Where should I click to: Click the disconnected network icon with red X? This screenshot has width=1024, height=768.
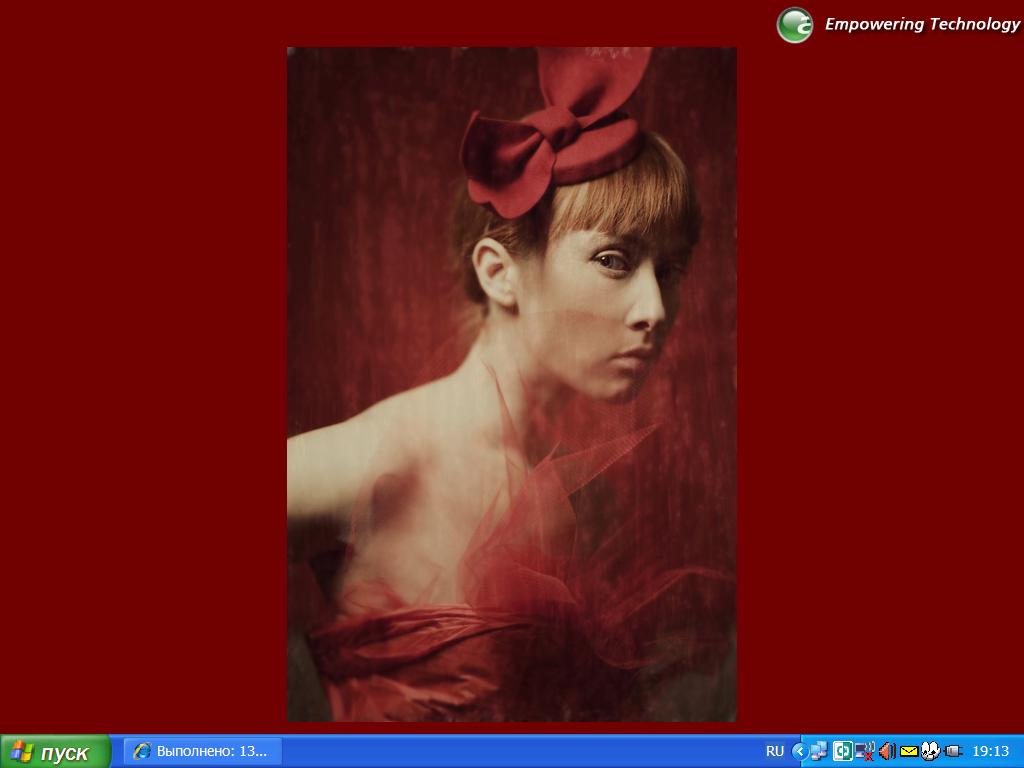tap(864, 751)
